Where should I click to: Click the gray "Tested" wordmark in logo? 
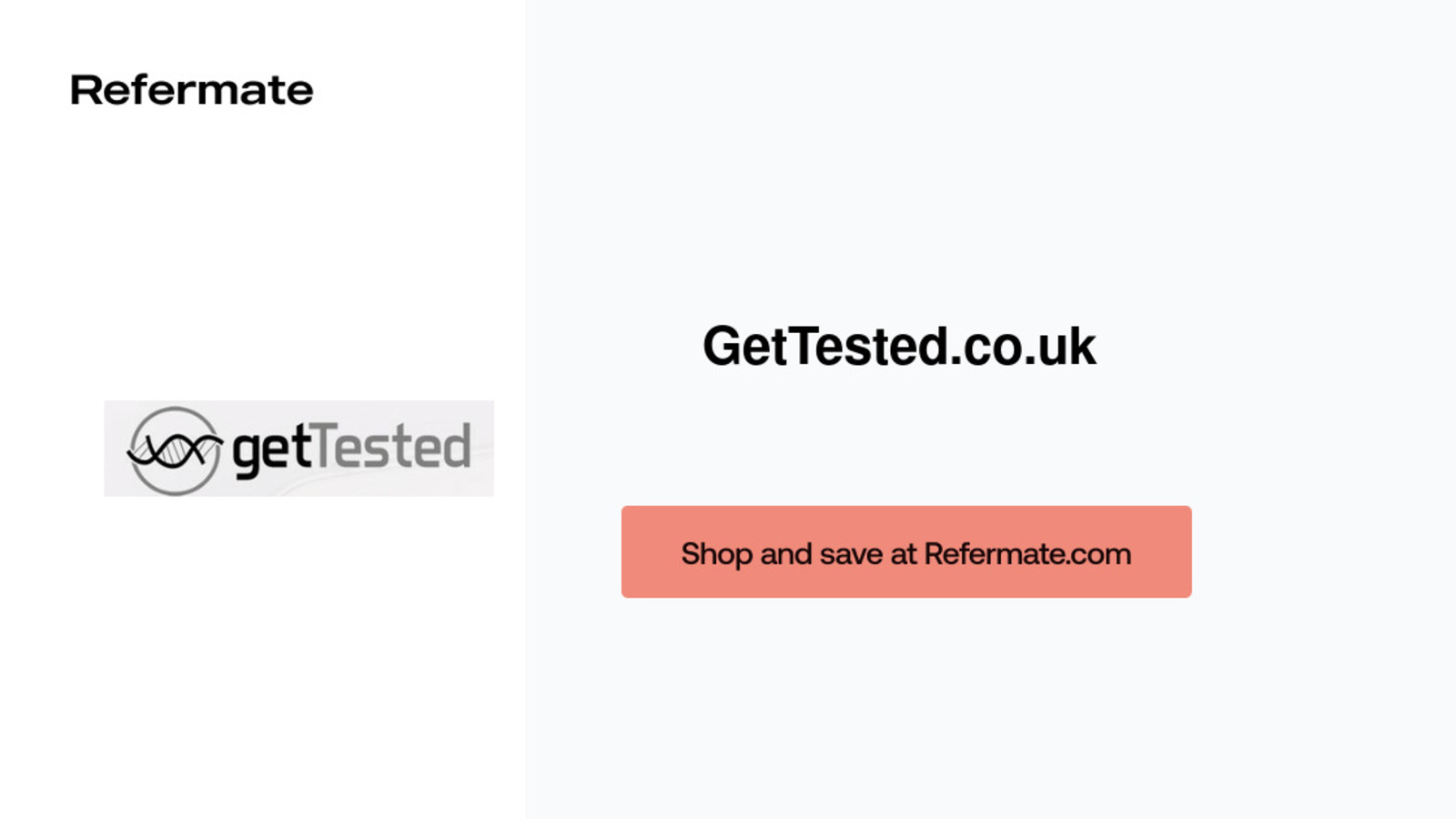[x=393, y=447]
